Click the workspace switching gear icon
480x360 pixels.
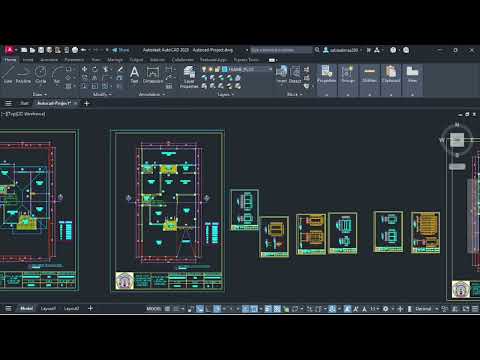(x=386, y=309)
